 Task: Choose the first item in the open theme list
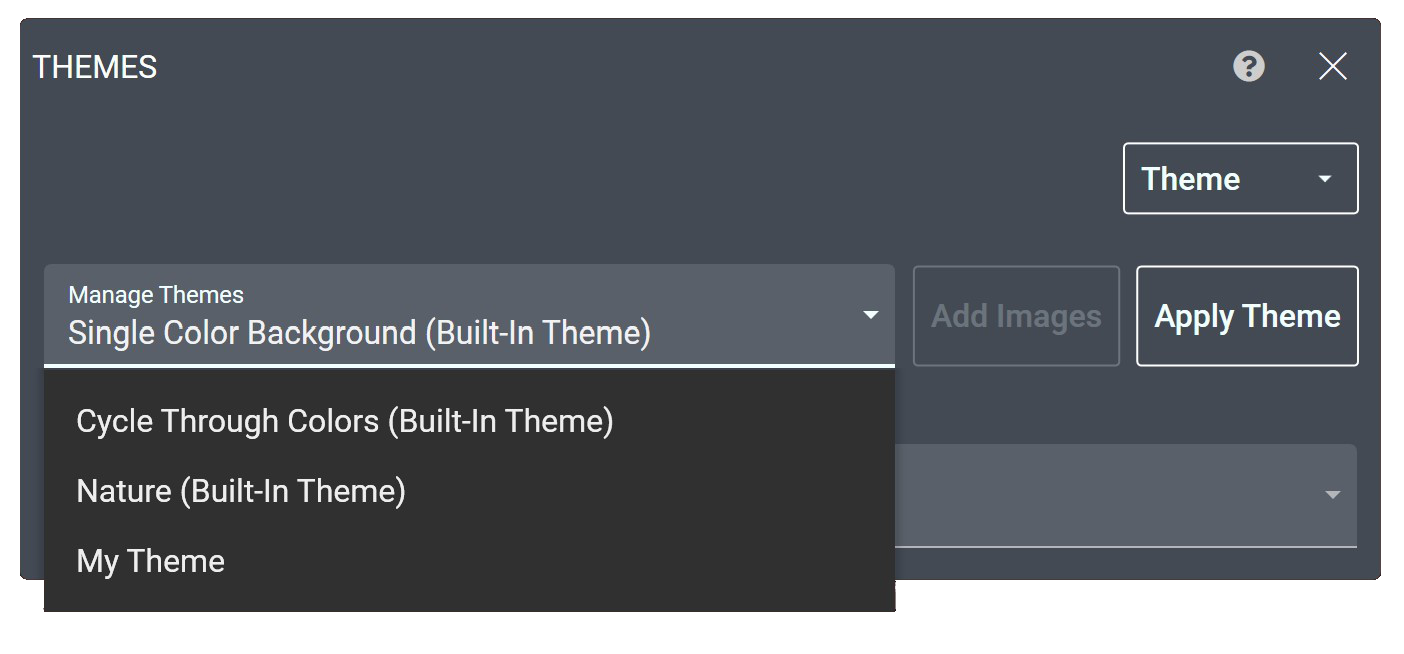tap(344, 421)
